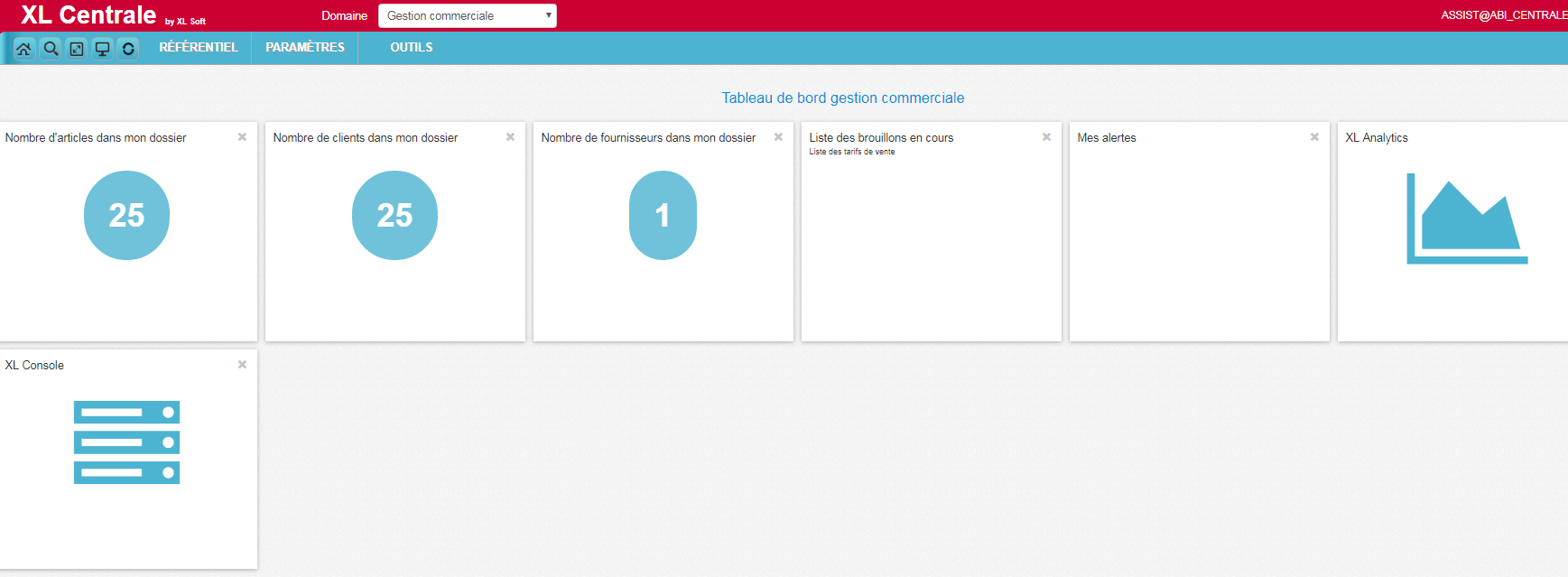Open the RÉFÉRENTIEL menu
The width and height of the screenshot is (1568, 577).
(199, 48)
